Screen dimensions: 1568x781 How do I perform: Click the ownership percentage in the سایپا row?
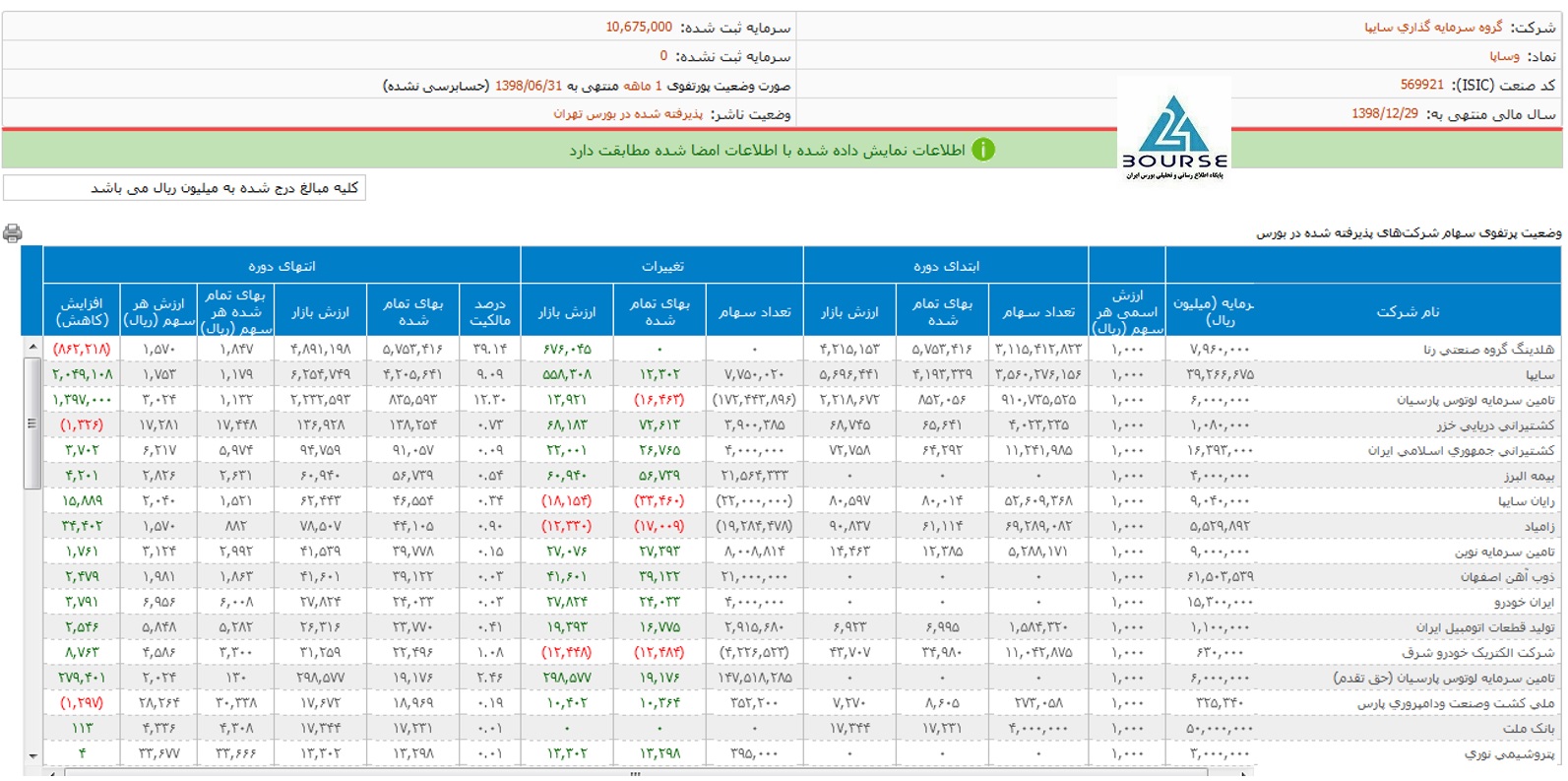[490, 374]
